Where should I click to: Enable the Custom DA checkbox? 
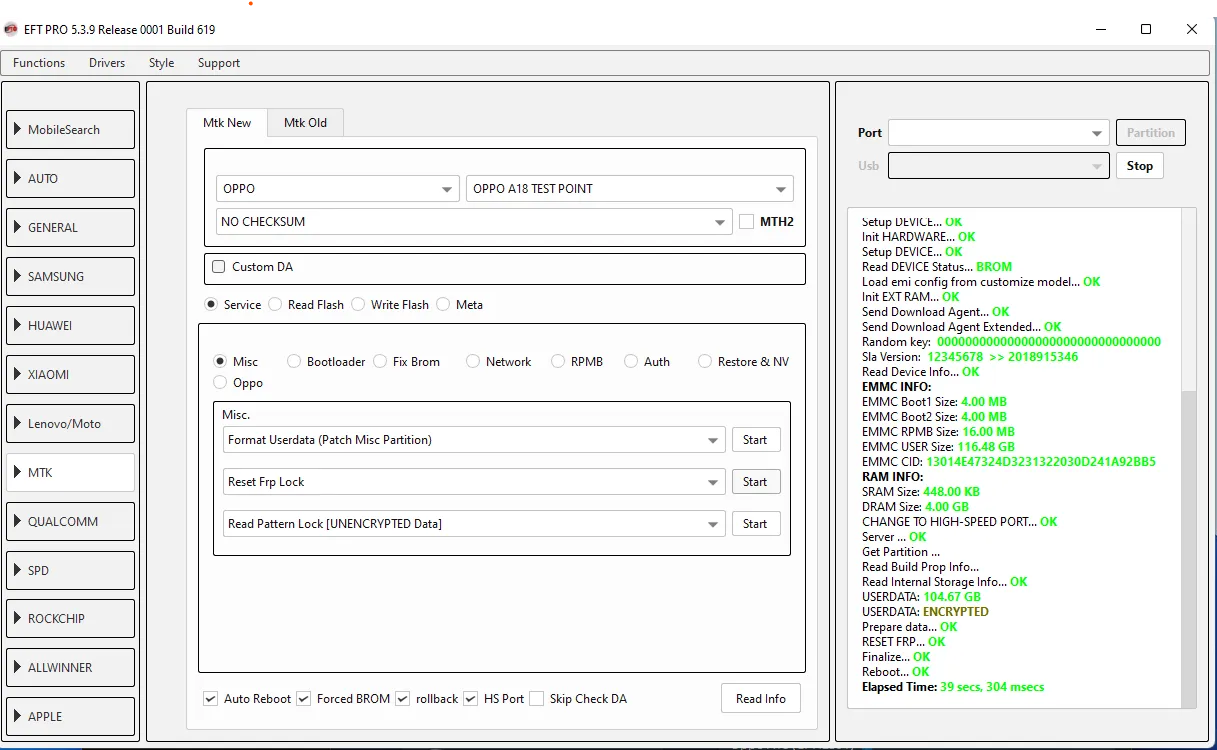tap(219, 267)
